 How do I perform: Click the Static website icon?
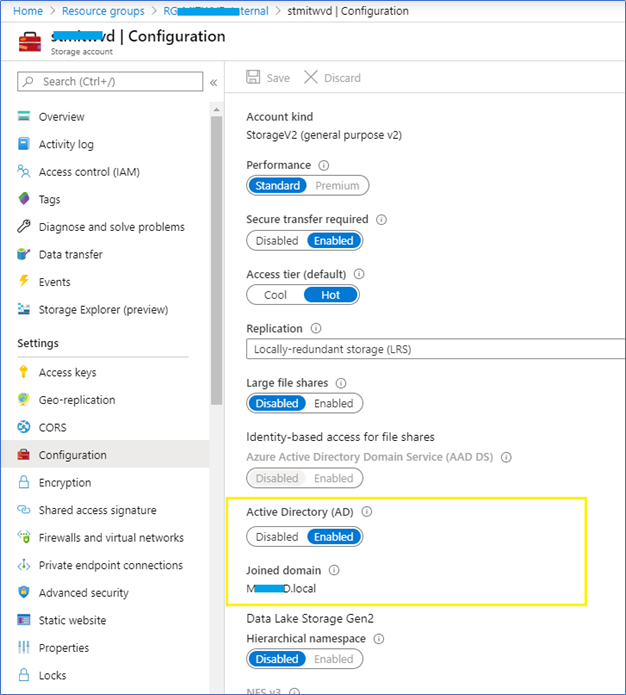23,620
